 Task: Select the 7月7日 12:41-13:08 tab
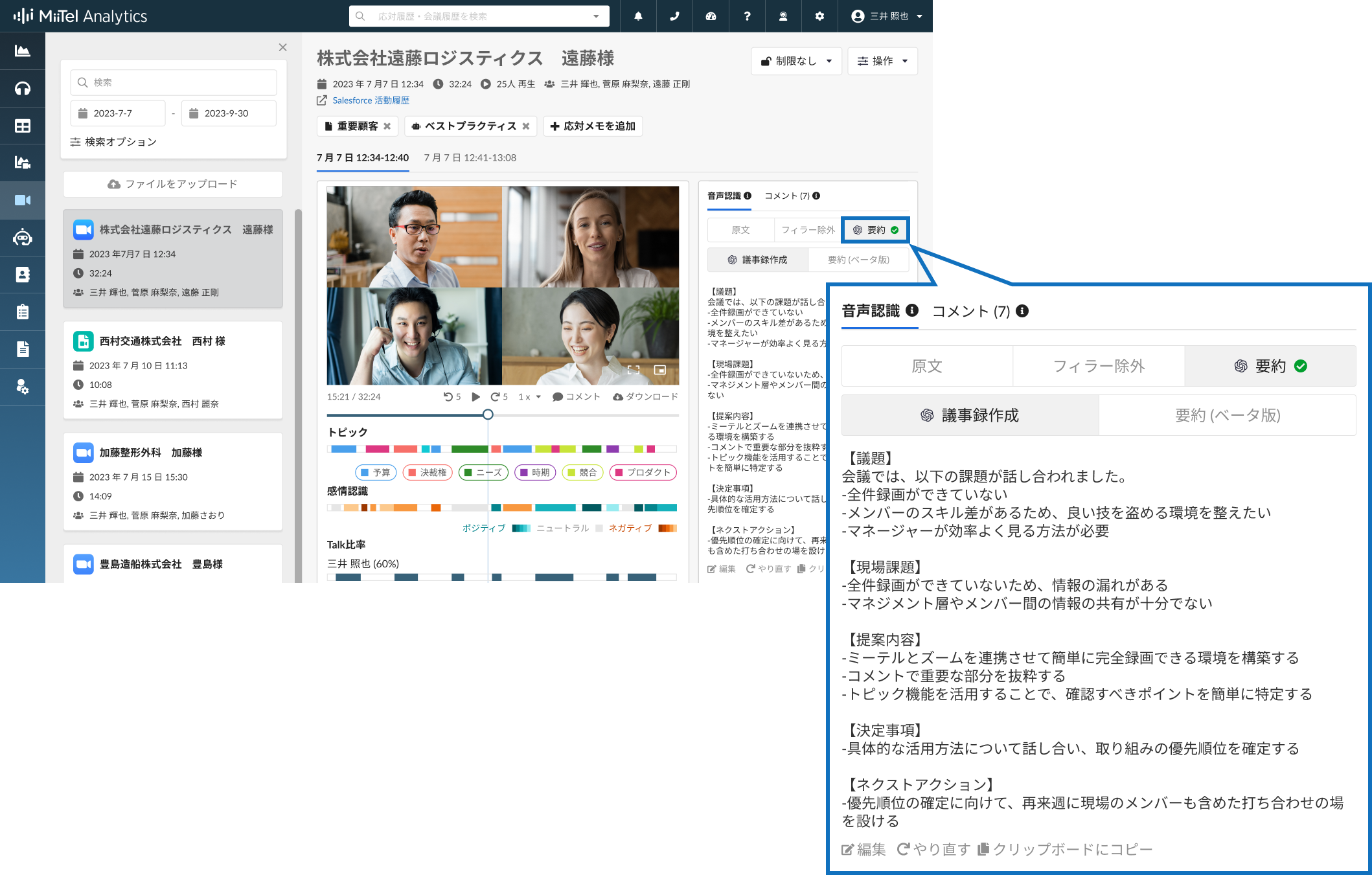(470, 157)
